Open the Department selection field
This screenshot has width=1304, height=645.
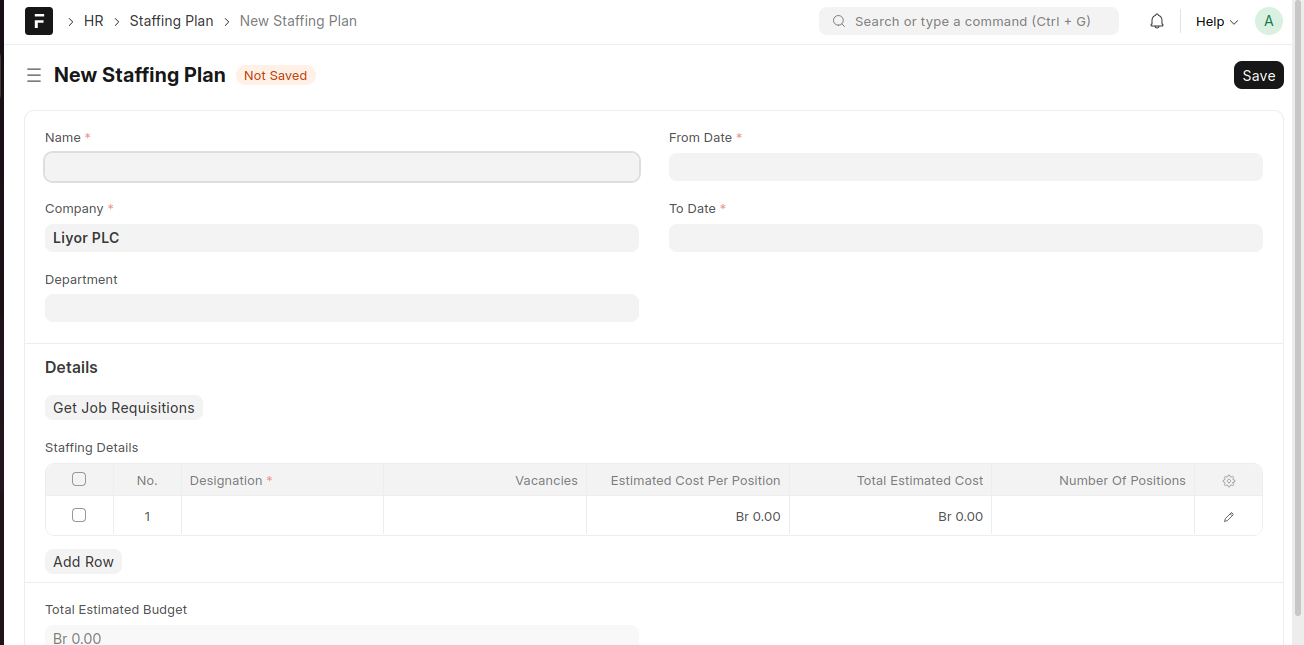tap(341, 308)
